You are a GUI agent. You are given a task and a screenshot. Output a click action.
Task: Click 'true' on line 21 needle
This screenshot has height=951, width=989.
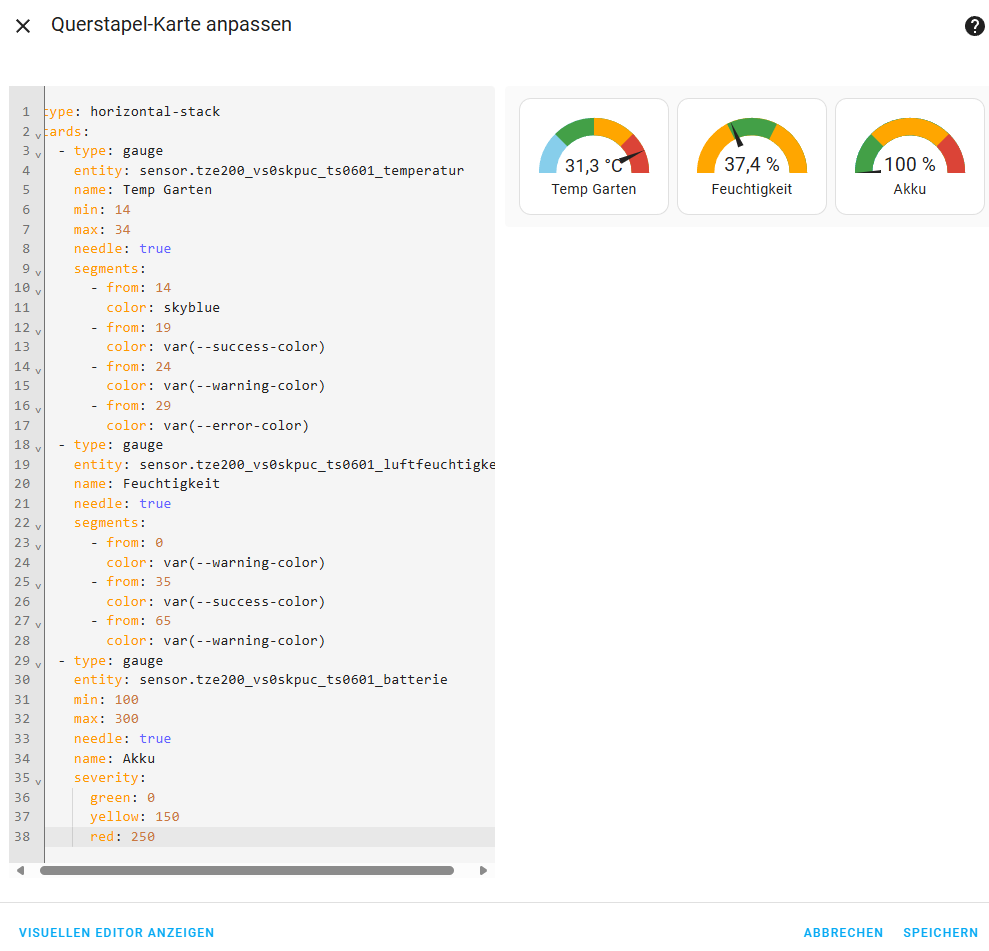(x=155, y=503)
